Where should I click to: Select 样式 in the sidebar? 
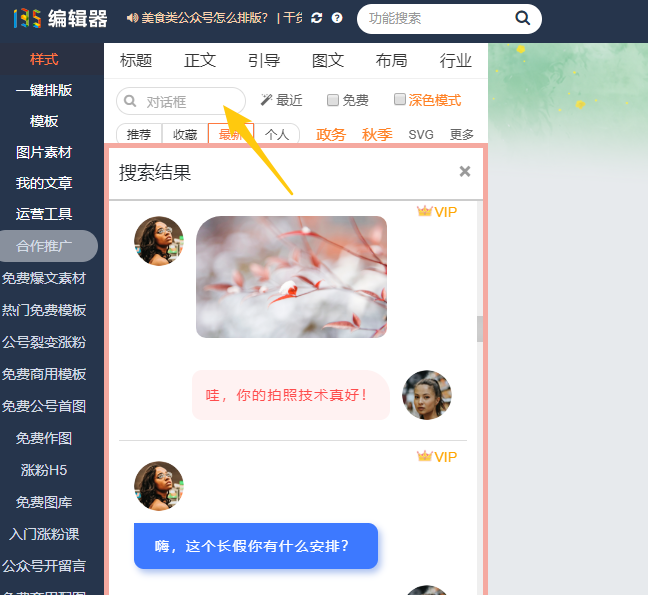(44, 59)
